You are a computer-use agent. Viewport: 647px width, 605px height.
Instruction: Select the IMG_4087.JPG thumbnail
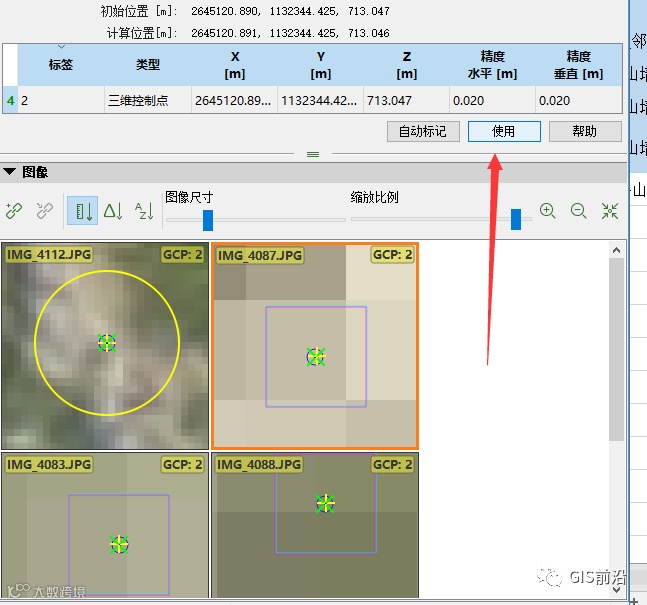(315, 346)
